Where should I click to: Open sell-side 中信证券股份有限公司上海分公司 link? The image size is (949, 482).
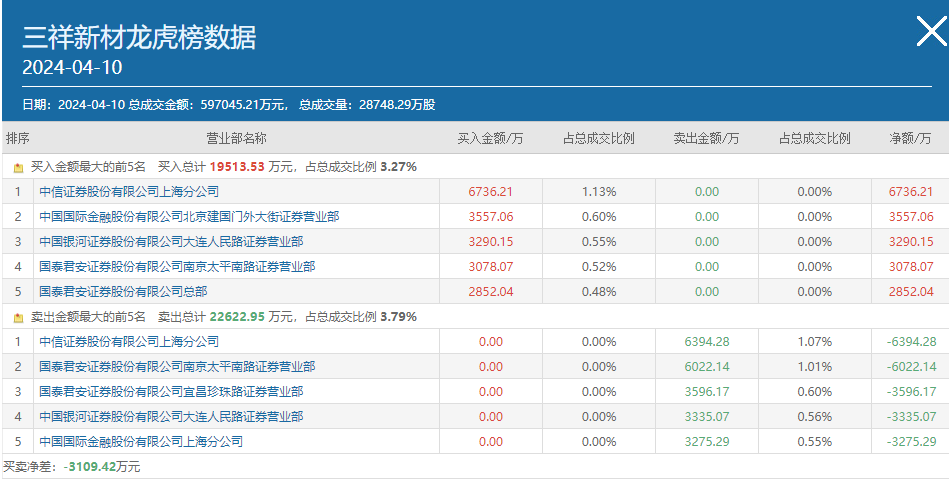129,342
